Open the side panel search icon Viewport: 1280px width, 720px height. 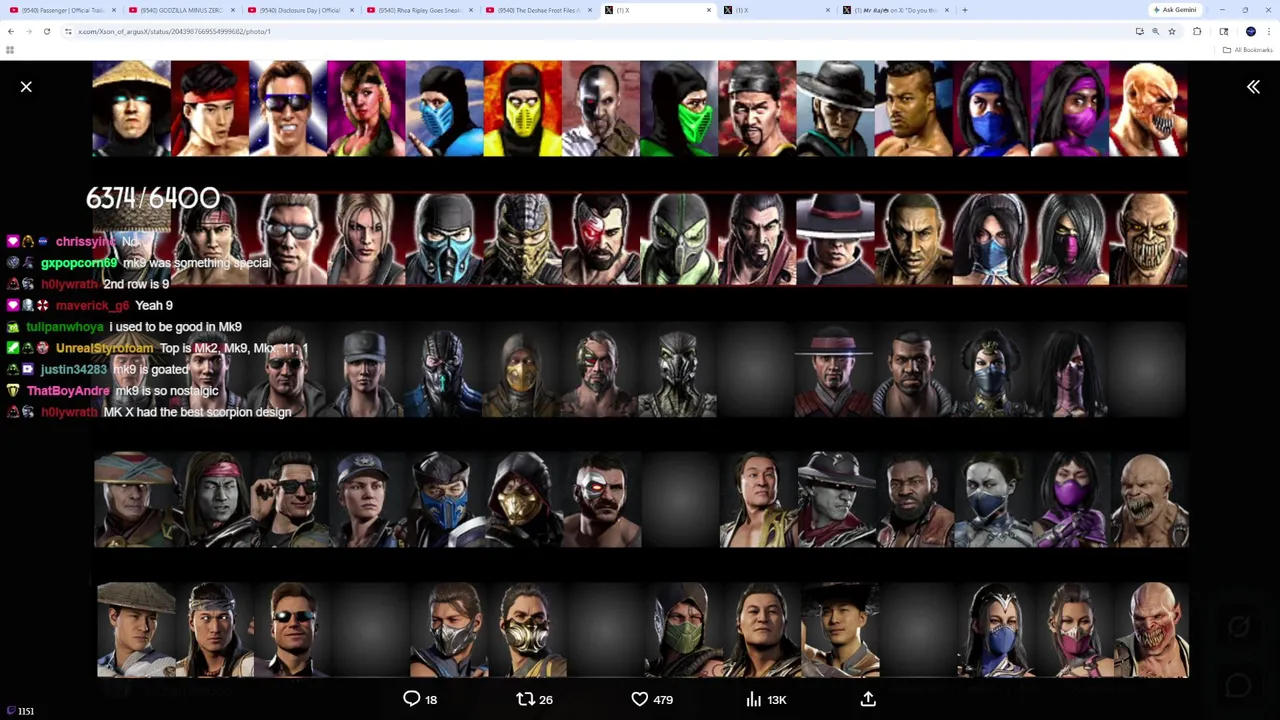click(1224, 31)
